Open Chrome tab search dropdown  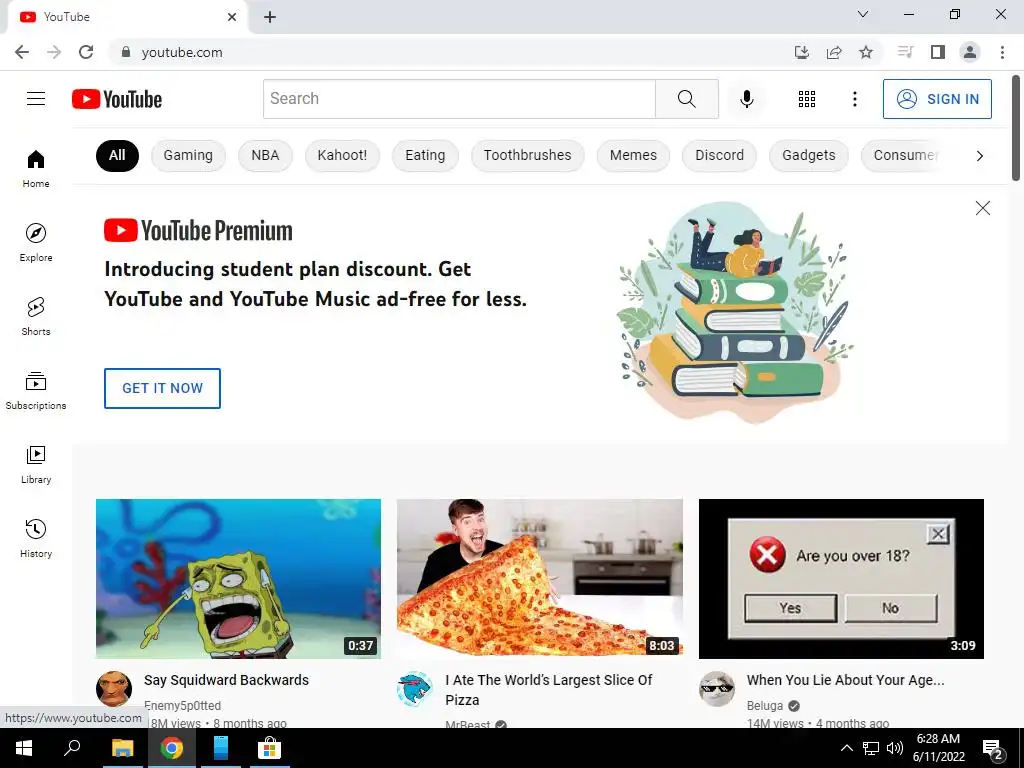coord(863,14)
